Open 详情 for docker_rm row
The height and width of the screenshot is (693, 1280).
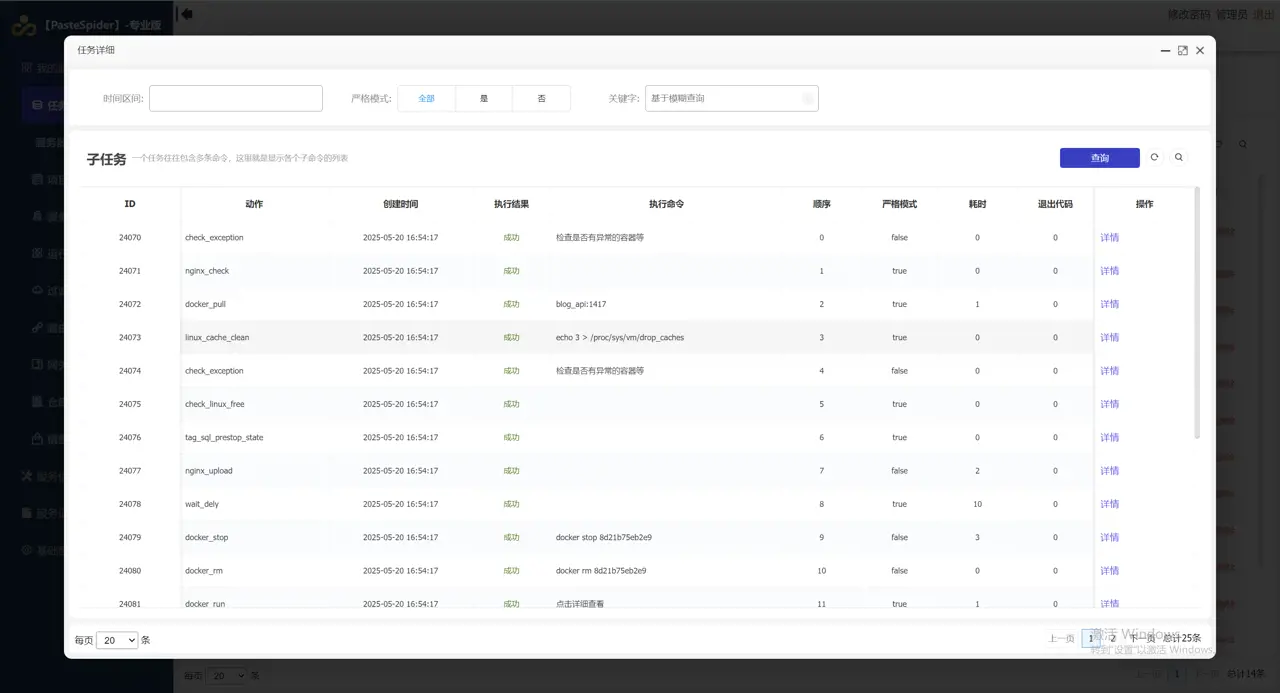click(1110, 571)
